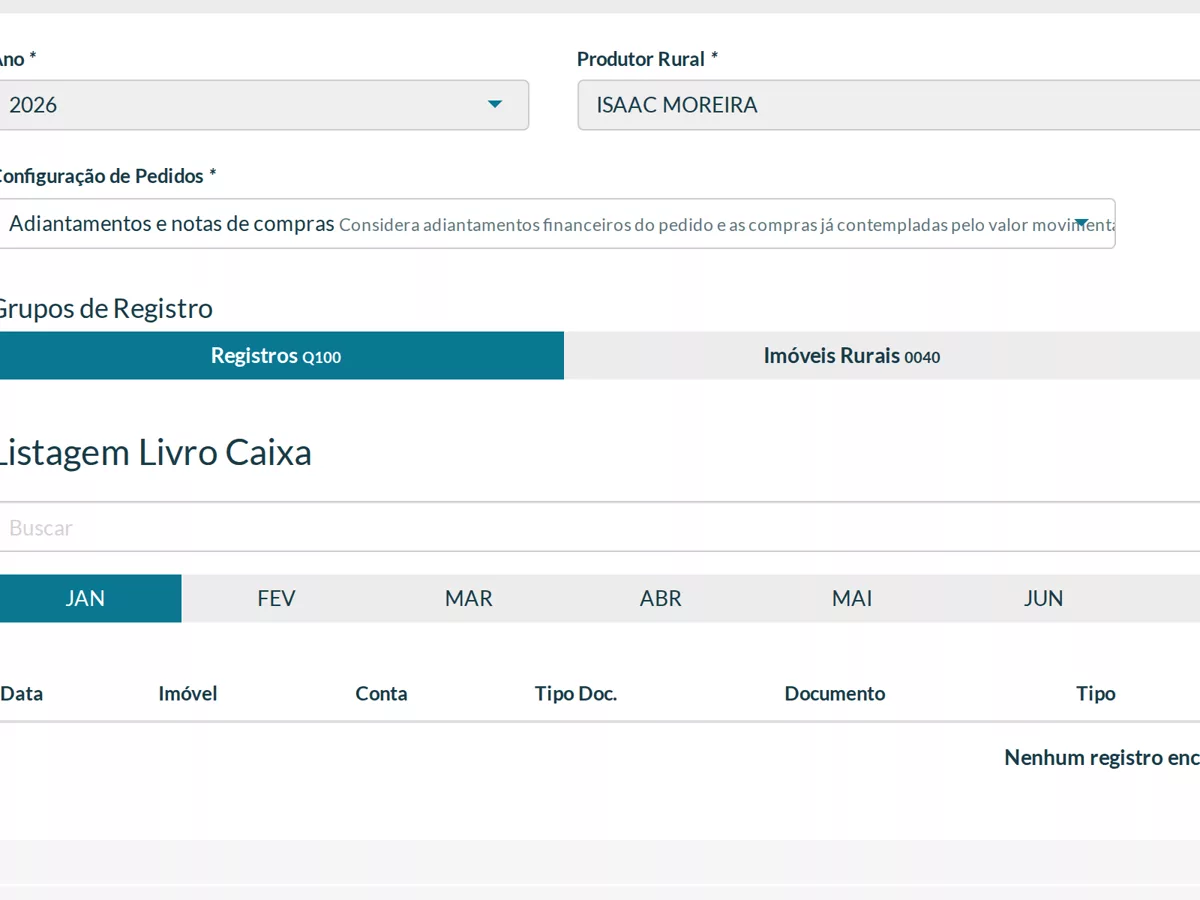Click the Conta column header
Image resolution: width=1200 pixels, height=900 pixels.
(382, 693)
